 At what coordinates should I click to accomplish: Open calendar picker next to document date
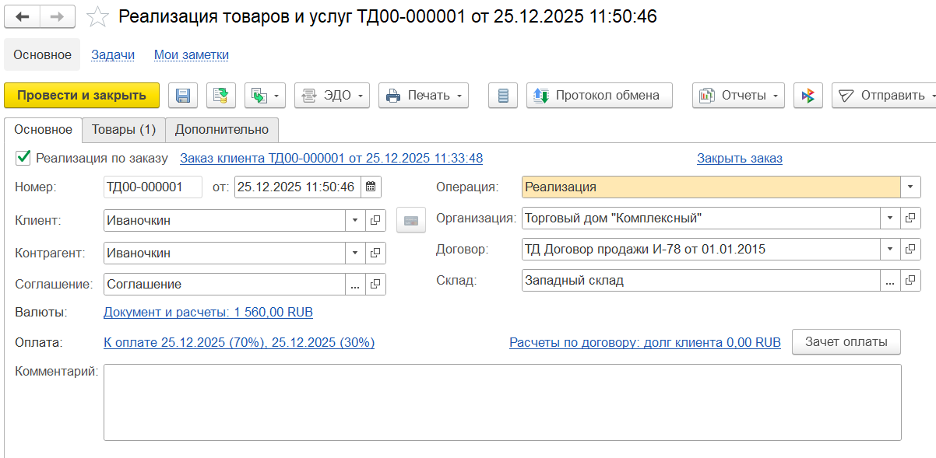[371, 187]
